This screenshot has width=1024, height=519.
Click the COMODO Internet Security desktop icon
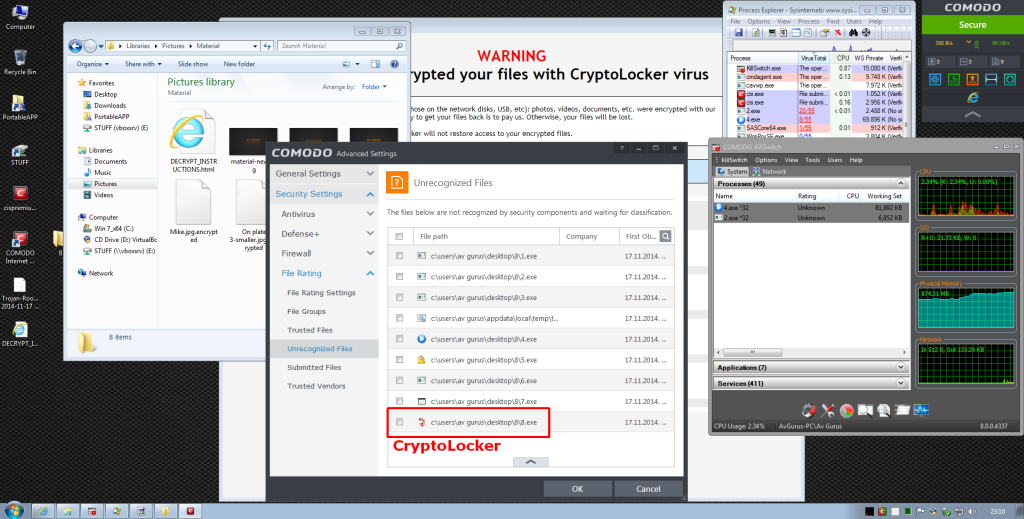pos(20,247)
